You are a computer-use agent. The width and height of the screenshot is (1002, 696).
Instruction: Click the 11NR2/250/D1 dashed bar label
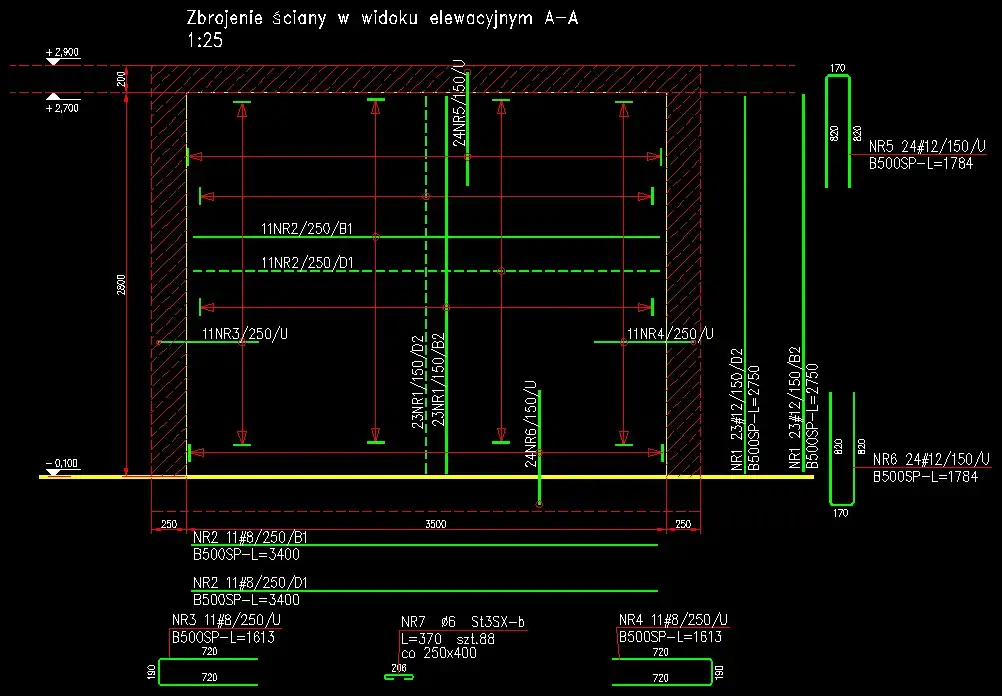pos(307,263)
